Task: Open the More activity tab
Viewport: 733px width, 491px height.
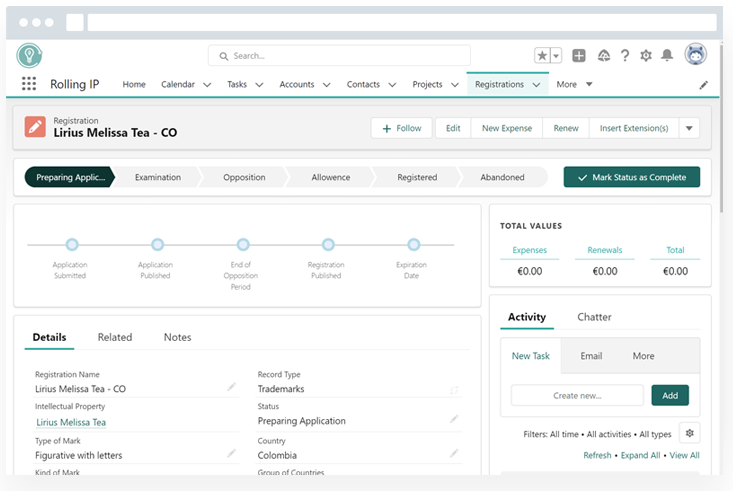Action: [x=643, y=356]
